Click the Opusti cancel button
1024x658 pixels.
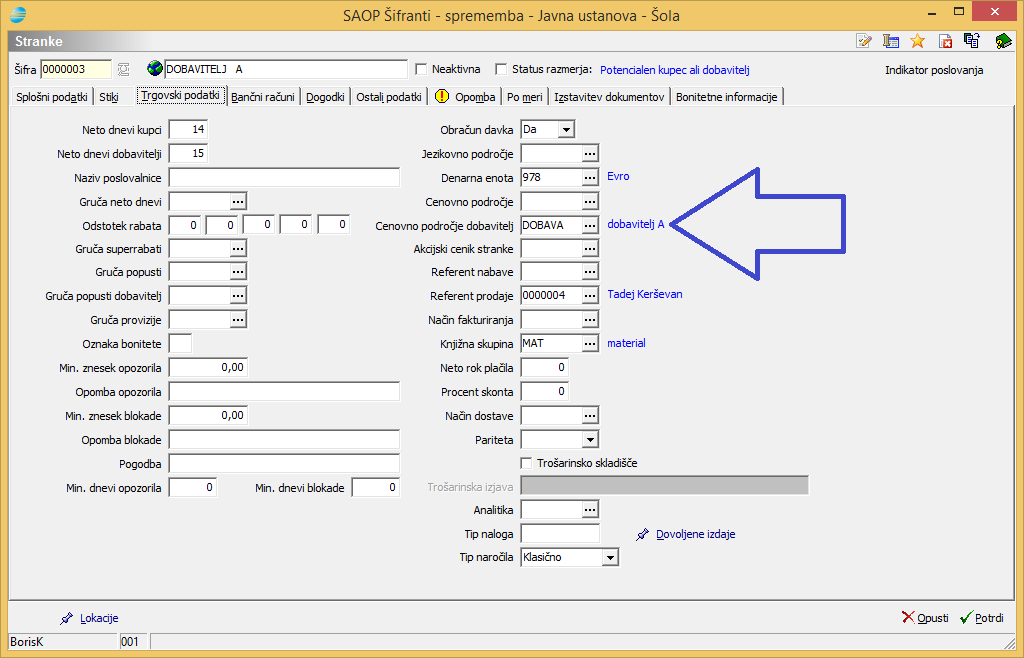[x=925, y=618]
